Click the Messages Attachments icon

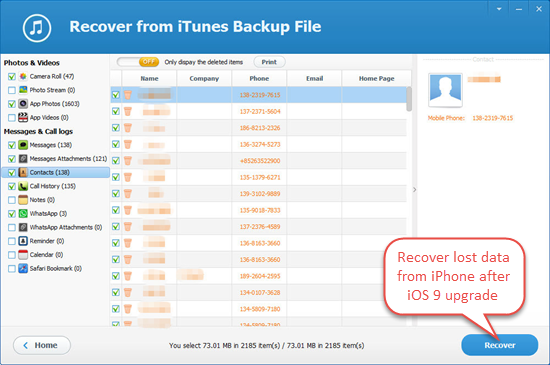(23, 158)
